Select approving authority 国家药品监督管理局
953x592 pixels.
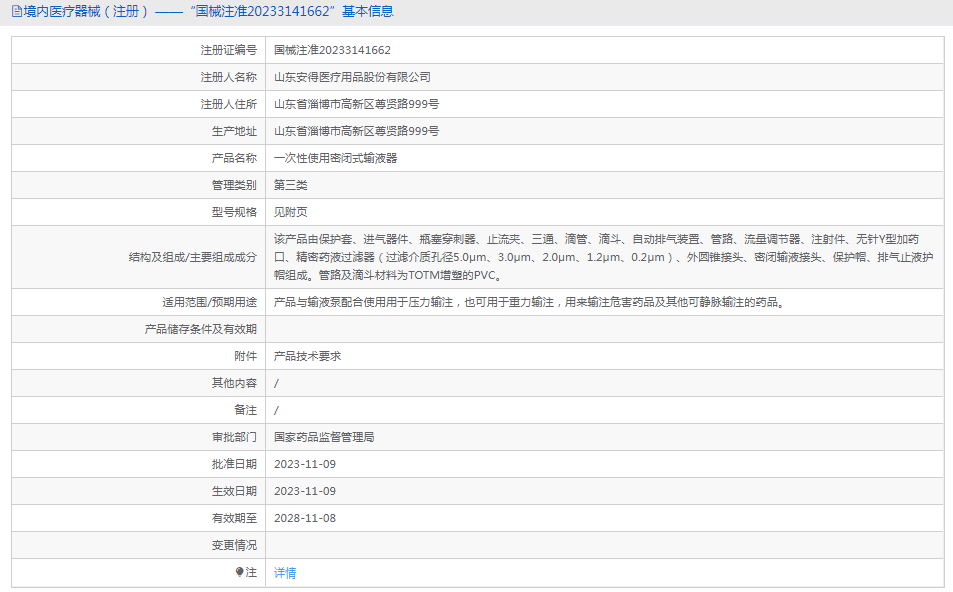pos(324,437)
